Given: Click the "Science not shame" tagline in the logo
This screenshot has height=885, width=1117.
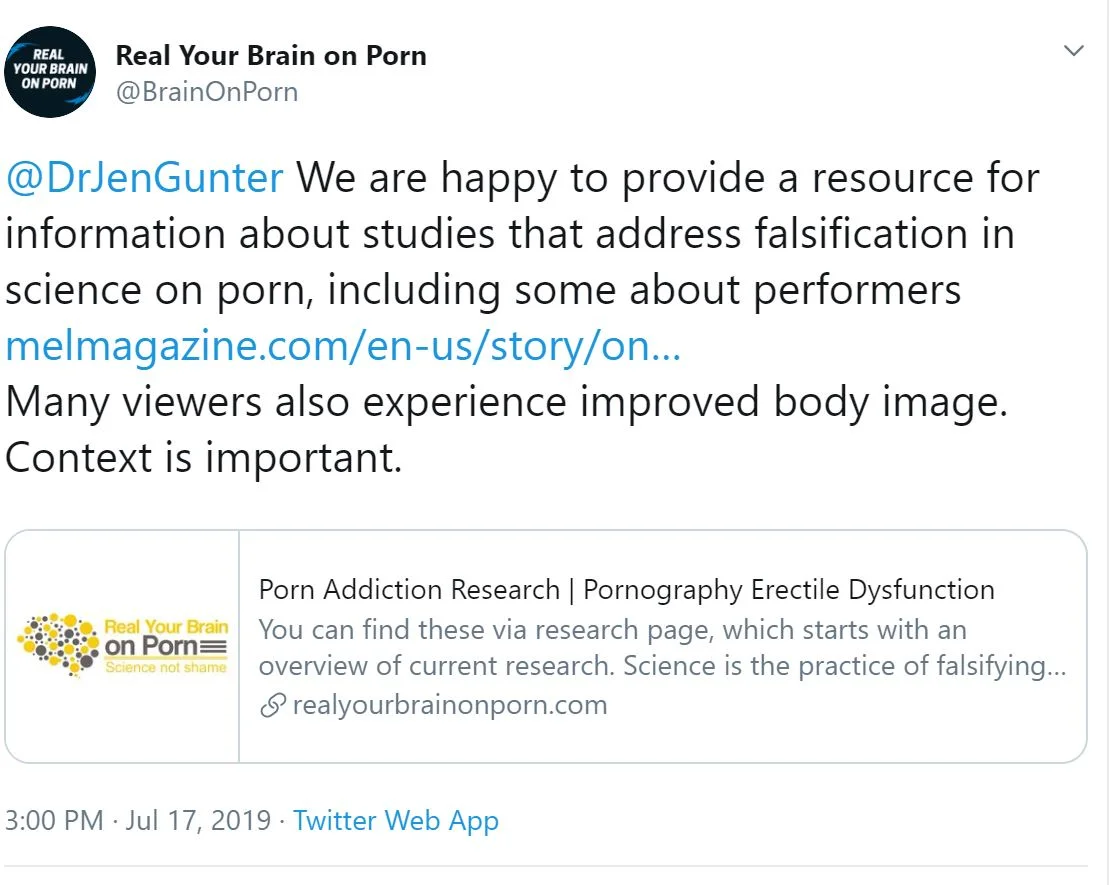Looking at the screenshot, I should click(x=166, y=667).
